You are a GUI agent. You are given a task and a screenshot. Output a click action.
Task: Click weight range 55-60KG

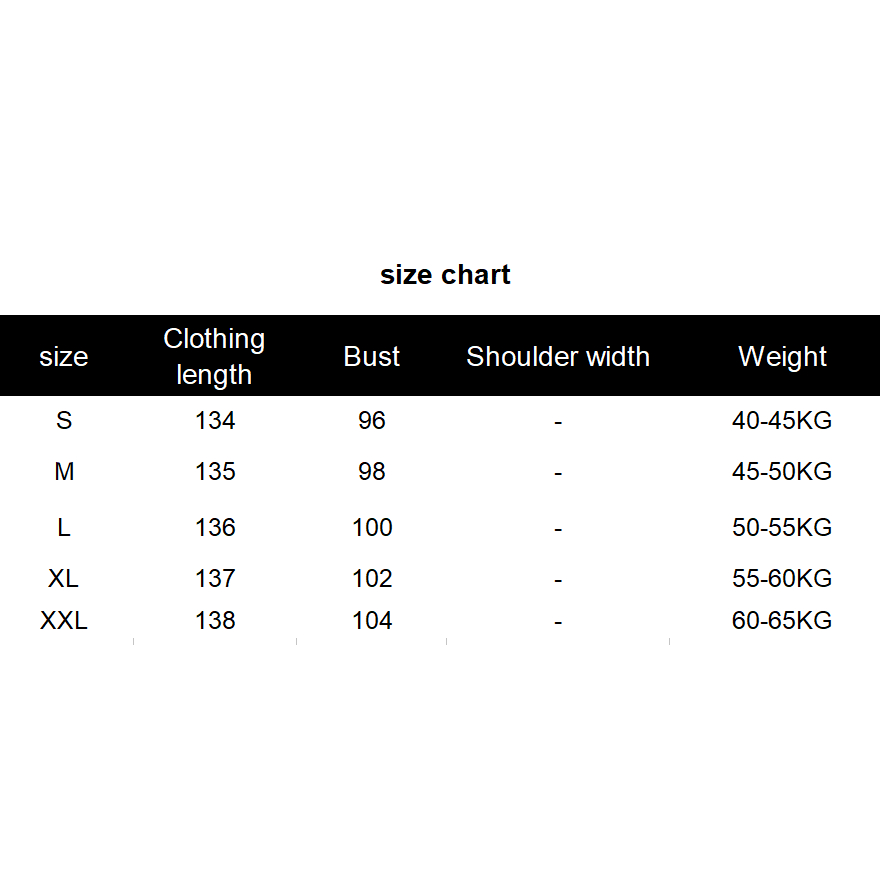[x=782, y=579]
